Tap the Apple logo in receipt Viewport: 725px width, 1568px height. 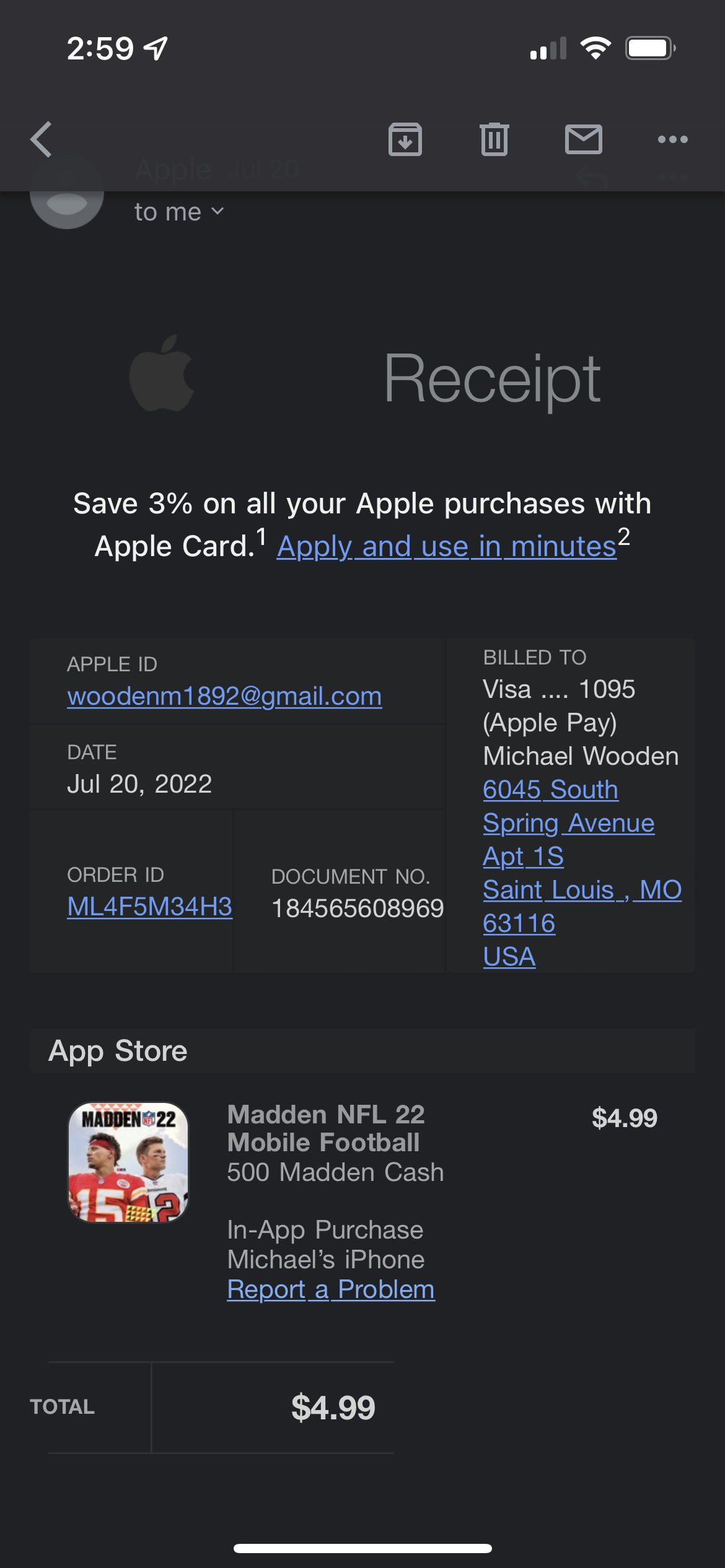pyautogui.click(x=162, y=374)
